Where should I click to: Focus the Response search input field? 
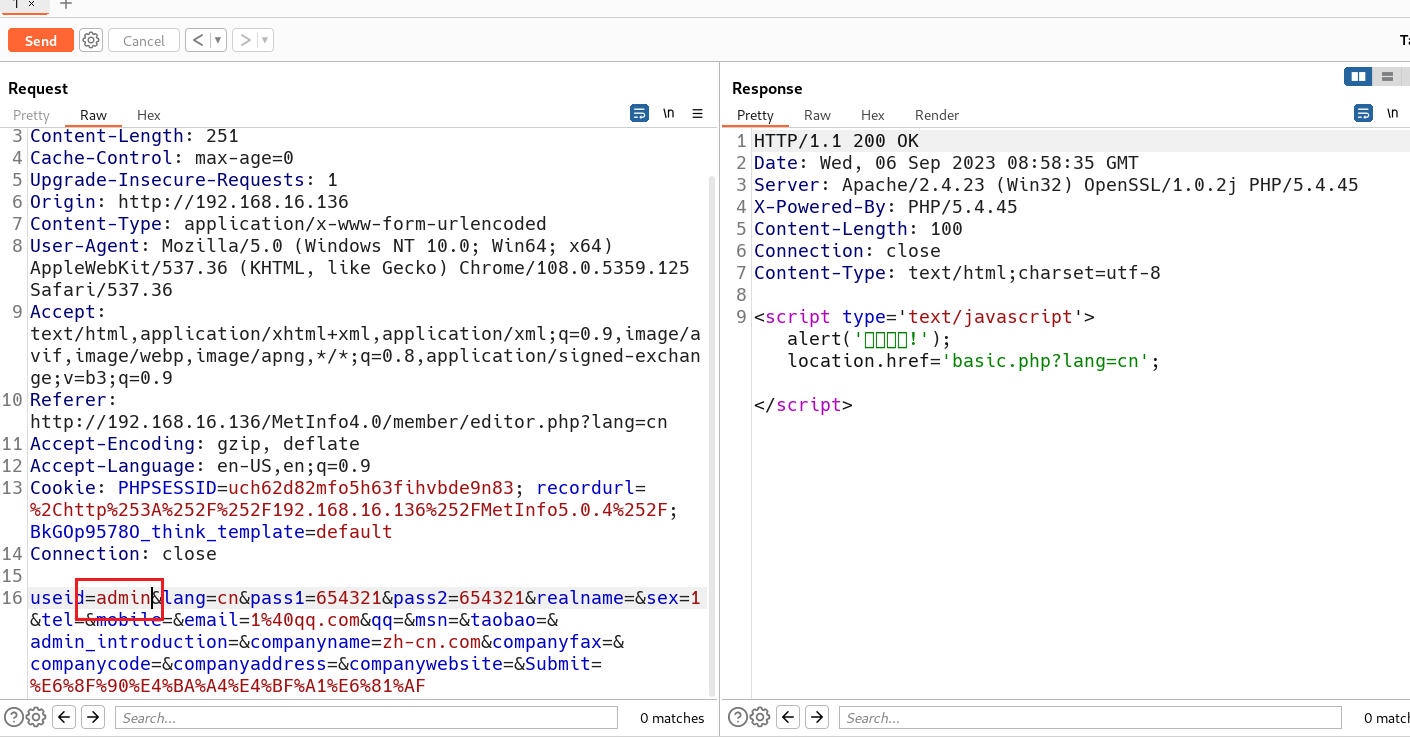[1090, 717]
